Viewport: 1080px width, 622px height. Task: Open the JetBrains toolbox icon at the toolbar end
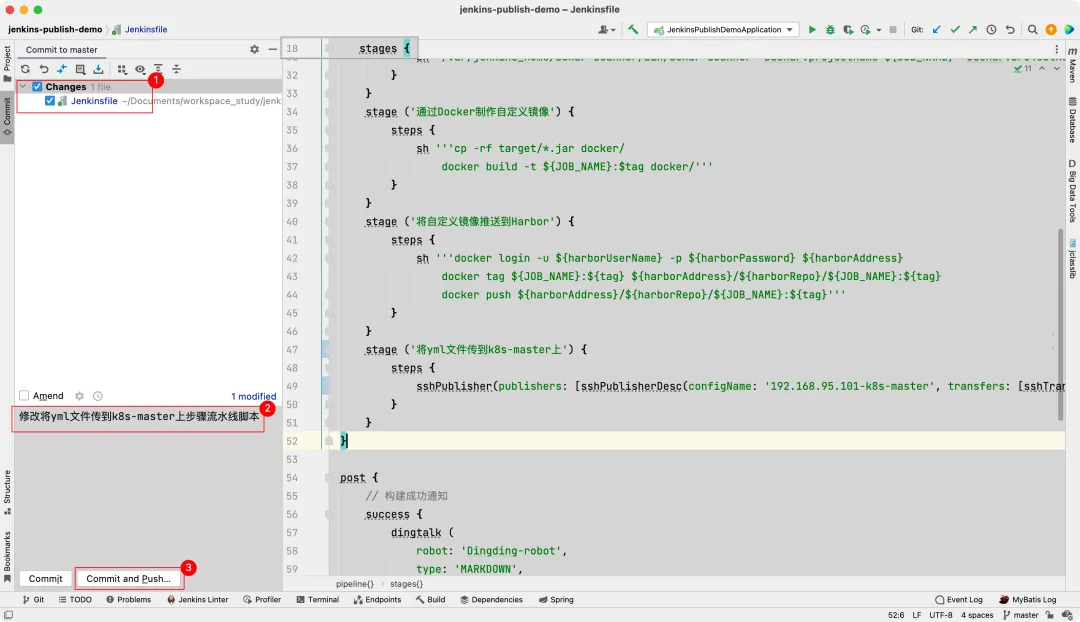pos(1069,30)
